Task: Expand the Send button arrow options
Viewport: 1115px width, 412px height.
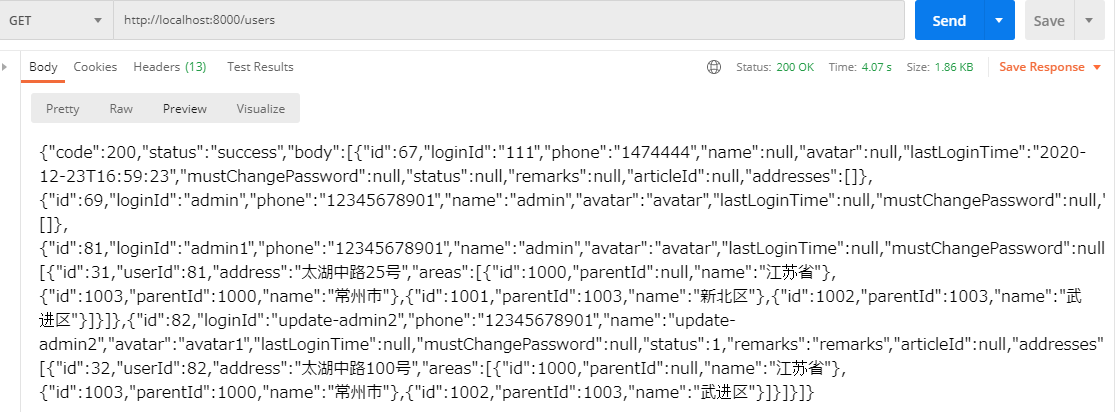Action: pyautogui.click(x=999, y=20)
